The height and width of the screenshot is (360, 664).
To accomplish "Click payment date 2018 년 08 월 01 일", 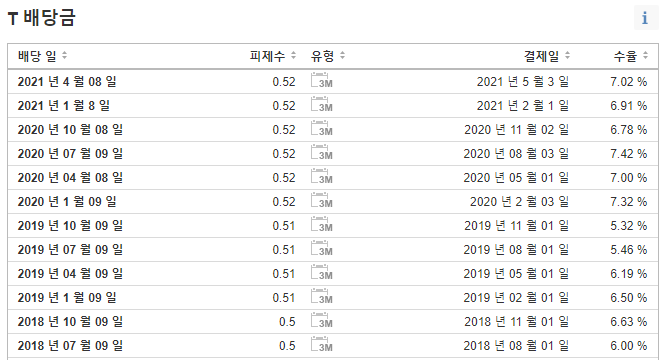I will [x=516, y=346].
